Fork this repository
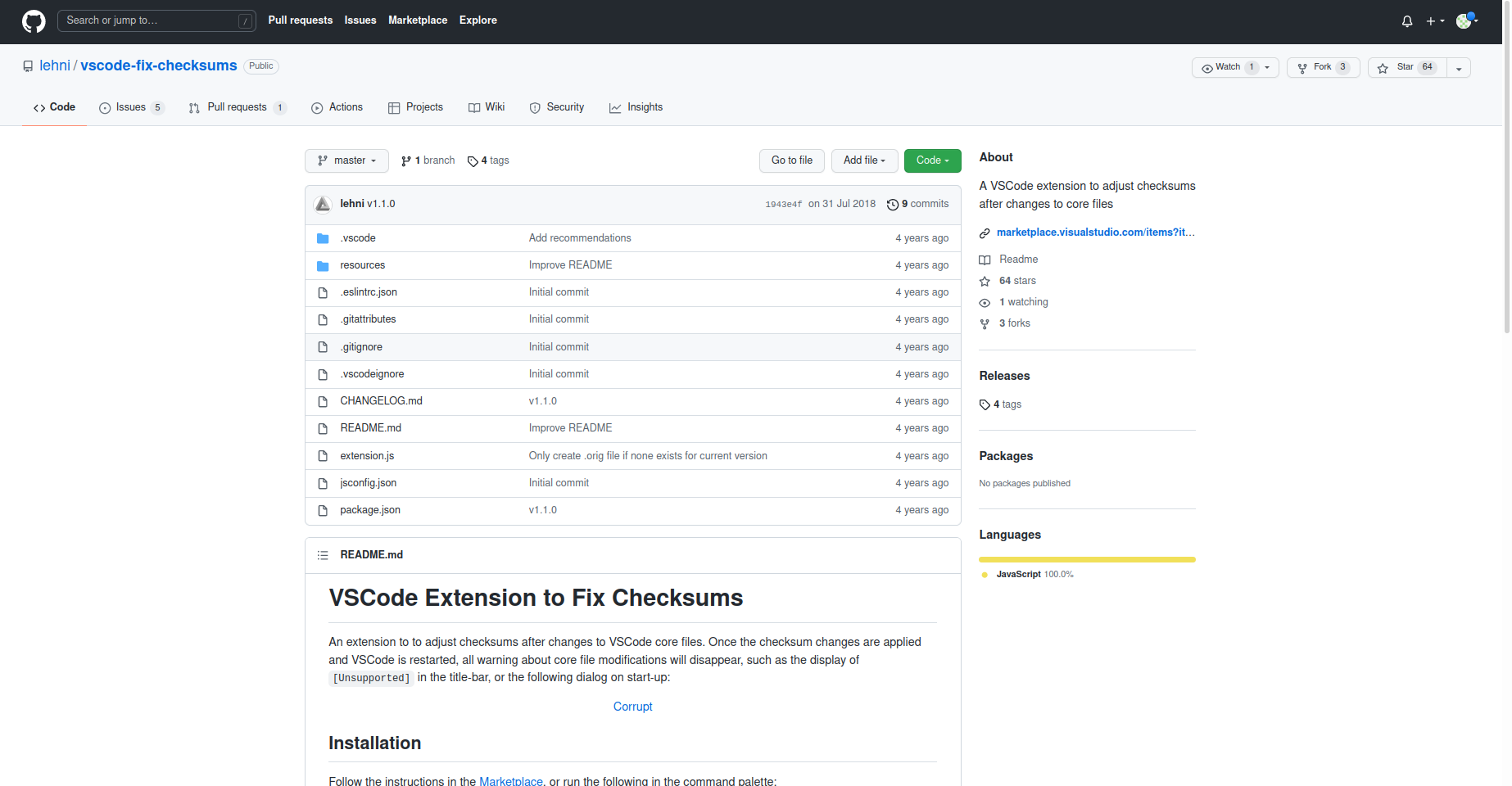 1324,67
